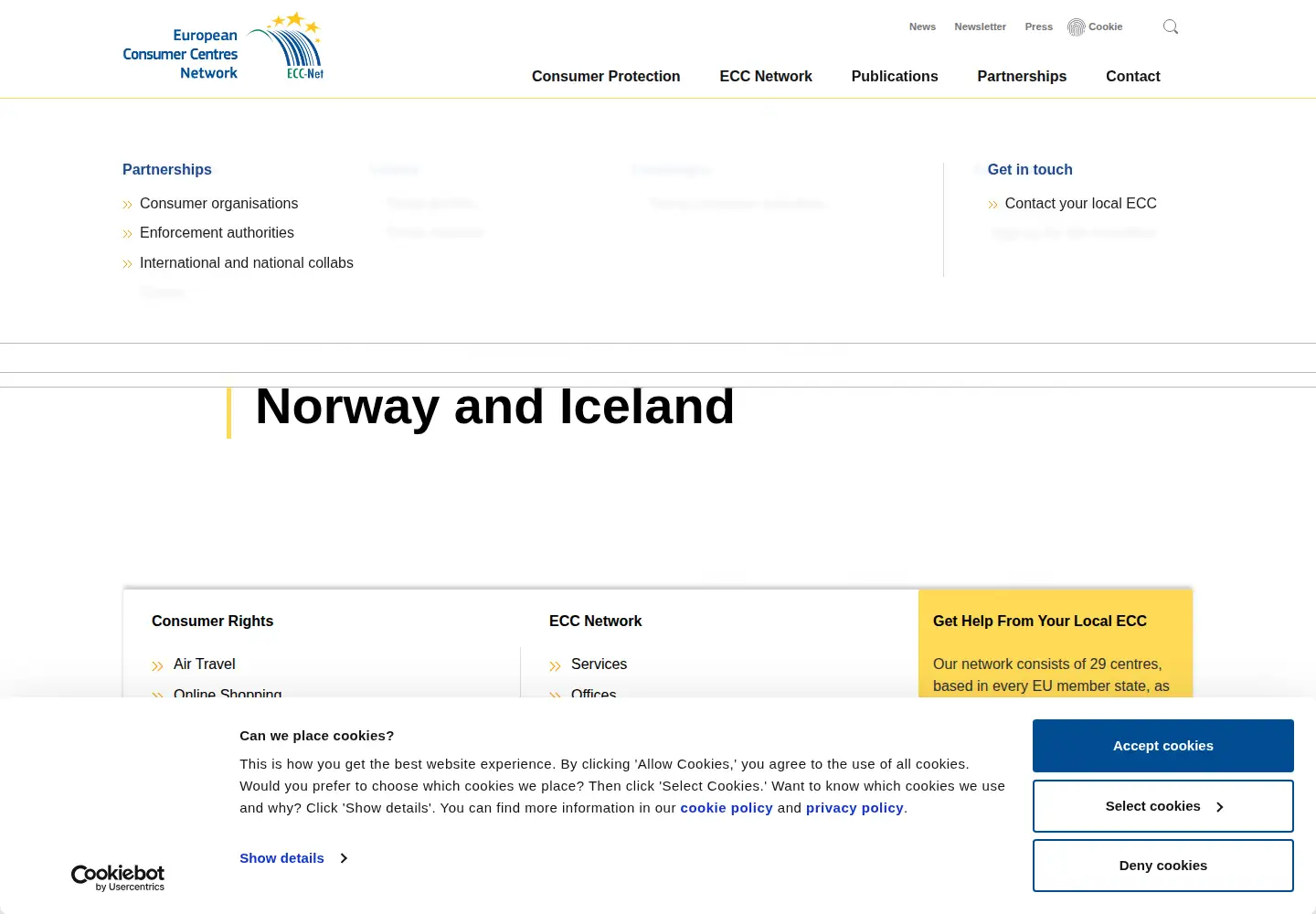The image size is (1316, 914).
Task: Open the Air Travel link
Action: pyautogui.click(x=205, y=664)
